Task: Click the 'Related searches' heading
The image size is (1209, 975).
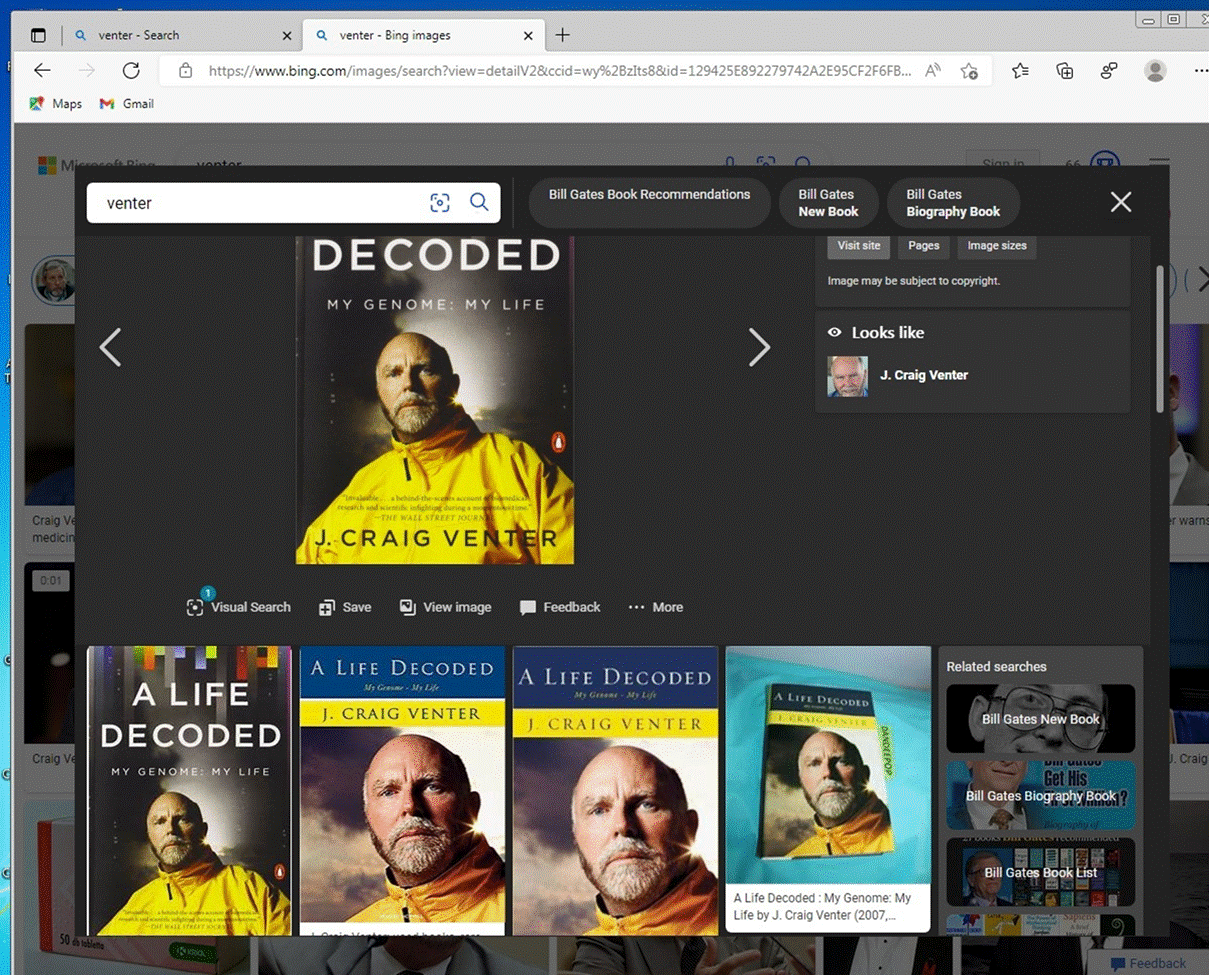Action: coord(996,666)
